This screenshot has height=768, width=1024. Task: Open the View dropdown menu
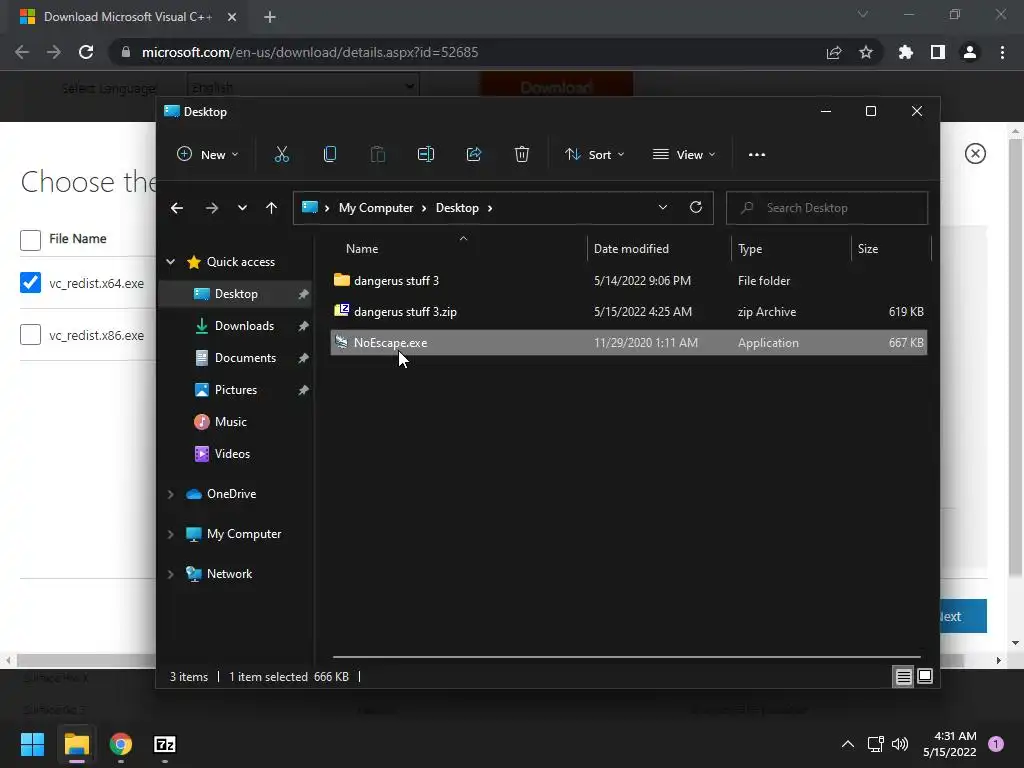684,155
